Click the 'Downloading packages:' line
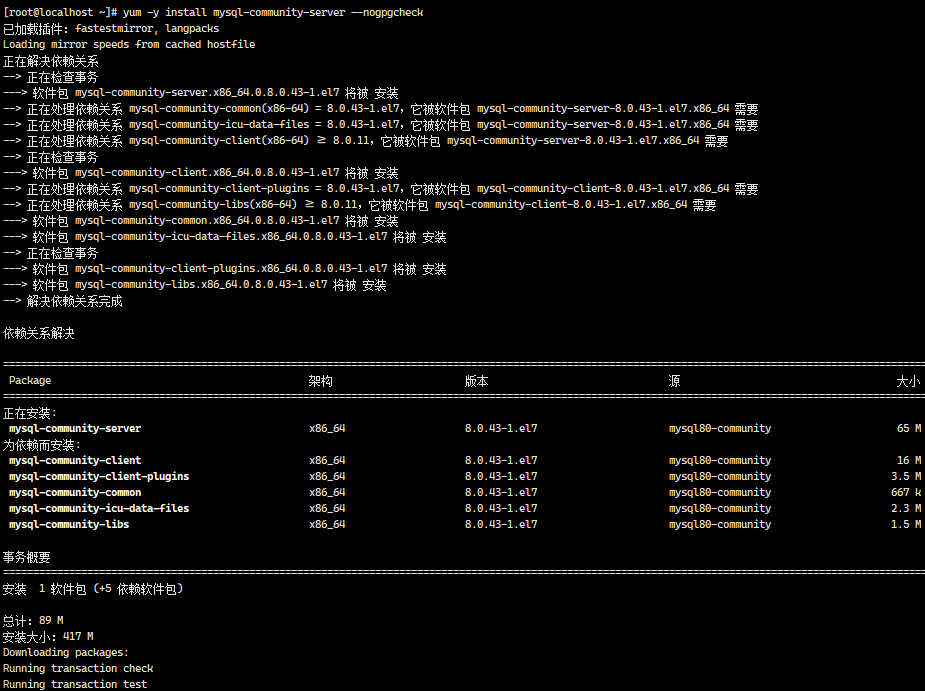This screenshot has width=925, height=691. coord(65,652)
